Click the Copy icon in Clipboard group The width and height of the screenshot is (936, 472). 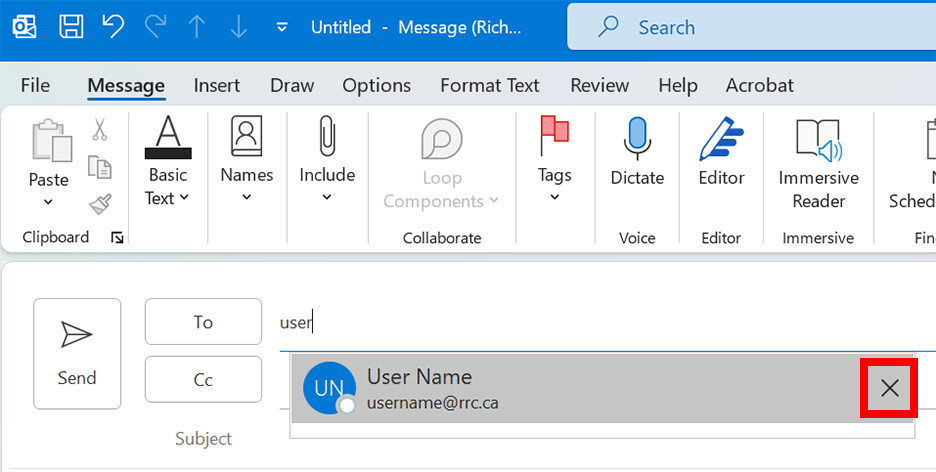(100, 166)
